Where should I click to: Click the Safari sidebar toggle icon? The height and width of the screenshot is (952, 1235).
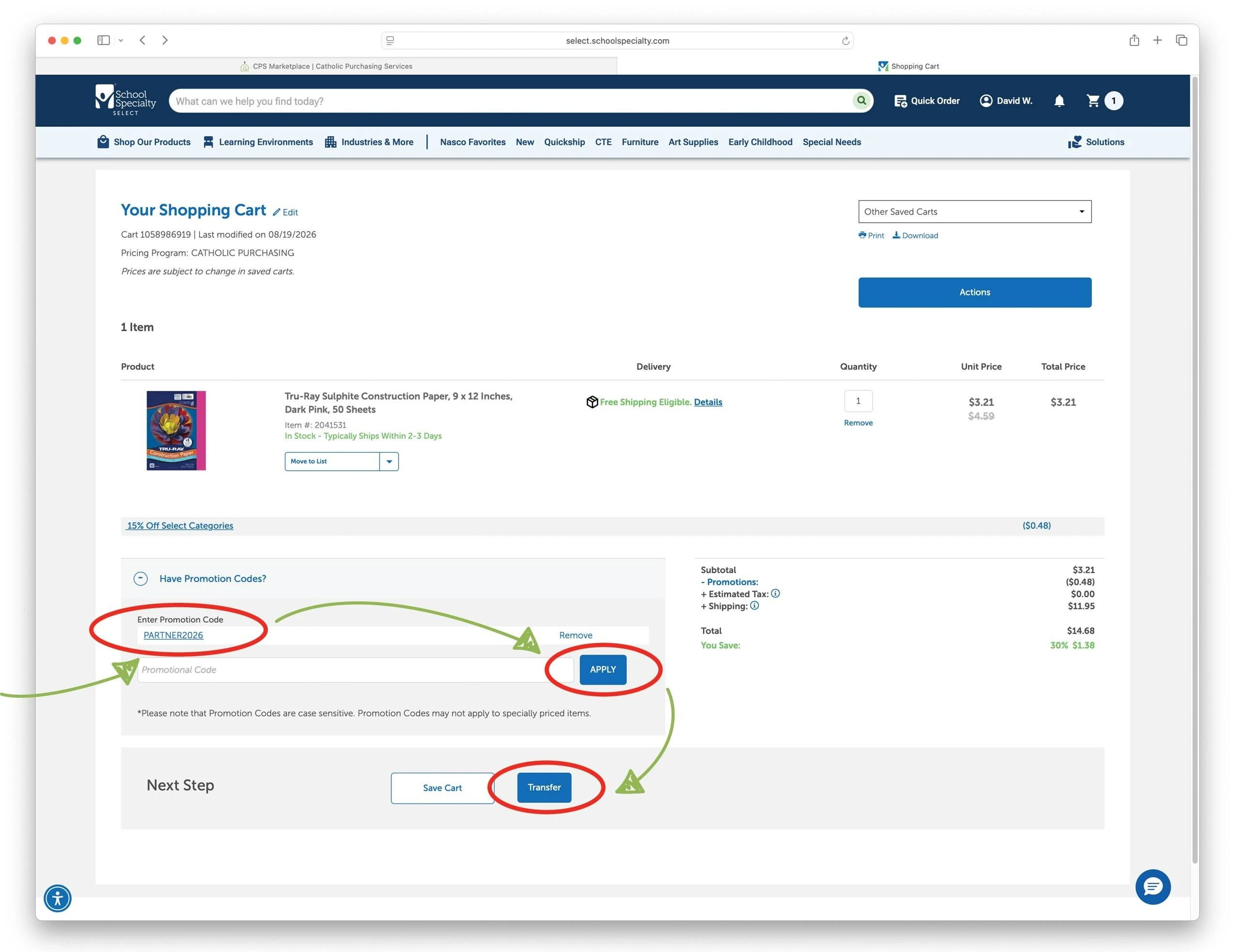point(104,40)
